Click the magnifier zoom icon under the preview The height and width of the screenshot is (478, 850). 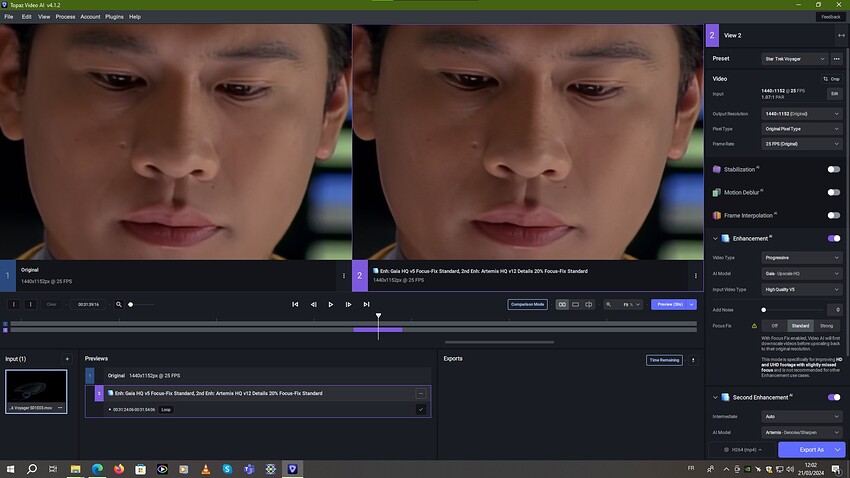pos(118,304)
